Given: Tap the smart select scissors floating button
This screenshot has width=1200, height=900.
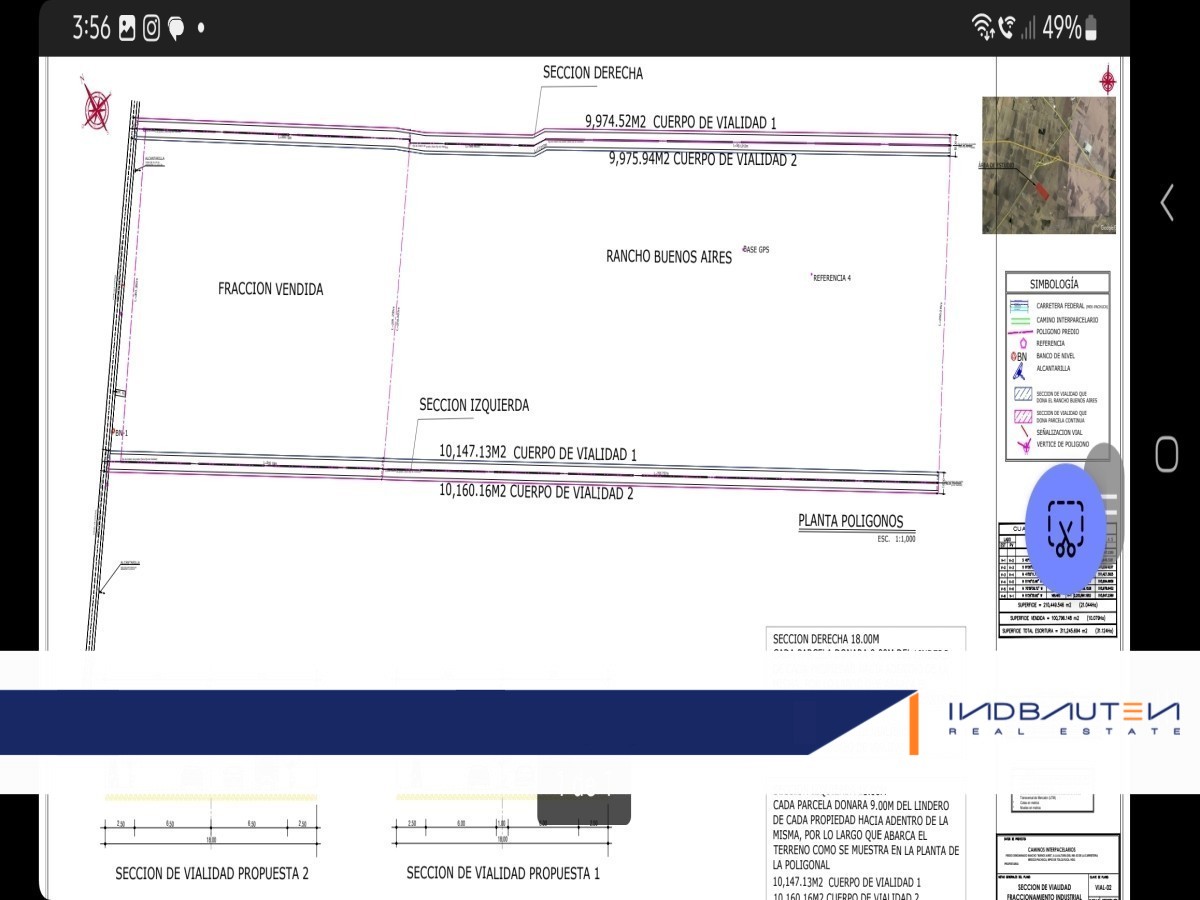Looking at the screenshot, I should (1065, 529).
